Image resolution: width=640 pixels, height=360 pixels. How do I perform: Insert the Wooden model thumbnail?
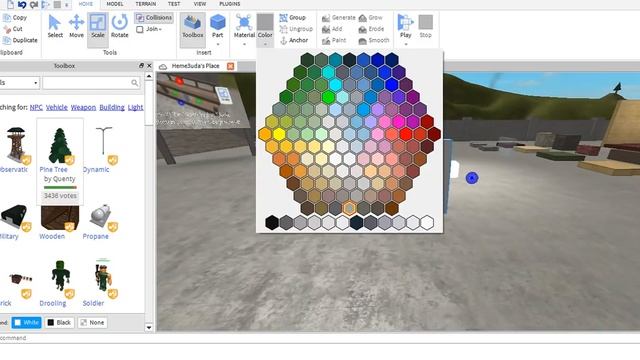[60, 218]
